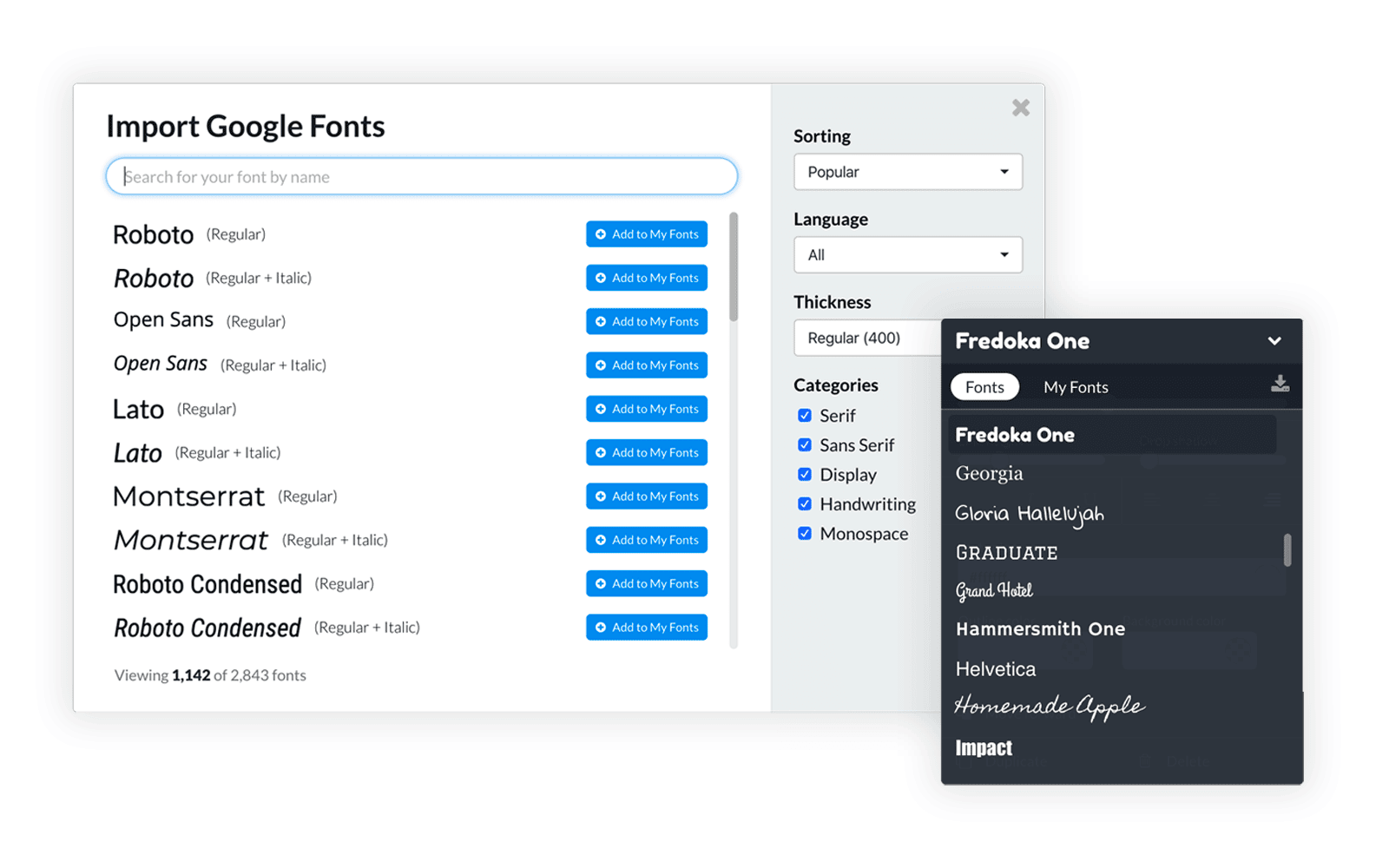The height and width of the screenshot is (868, 1389).
Task: Uncheck the Monospace category
Action: tap(805, 533)
